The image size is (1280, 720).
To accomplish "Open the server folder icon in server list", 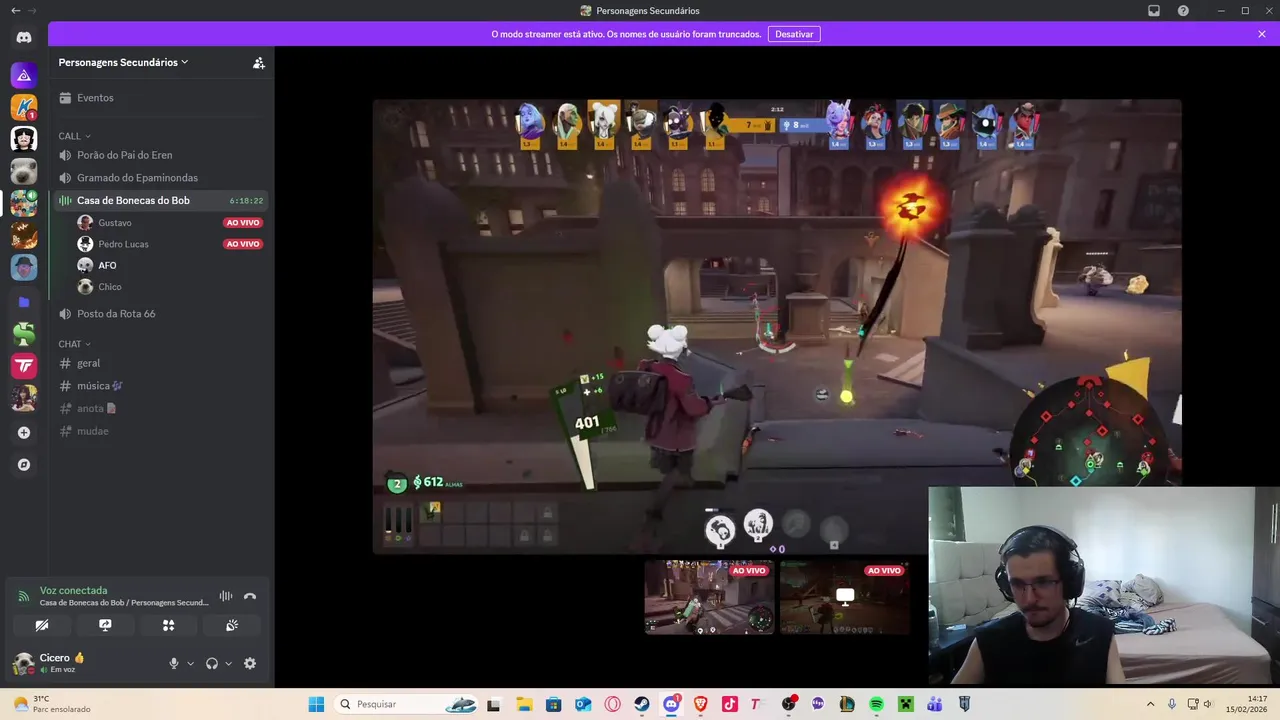I will [24, 302].
